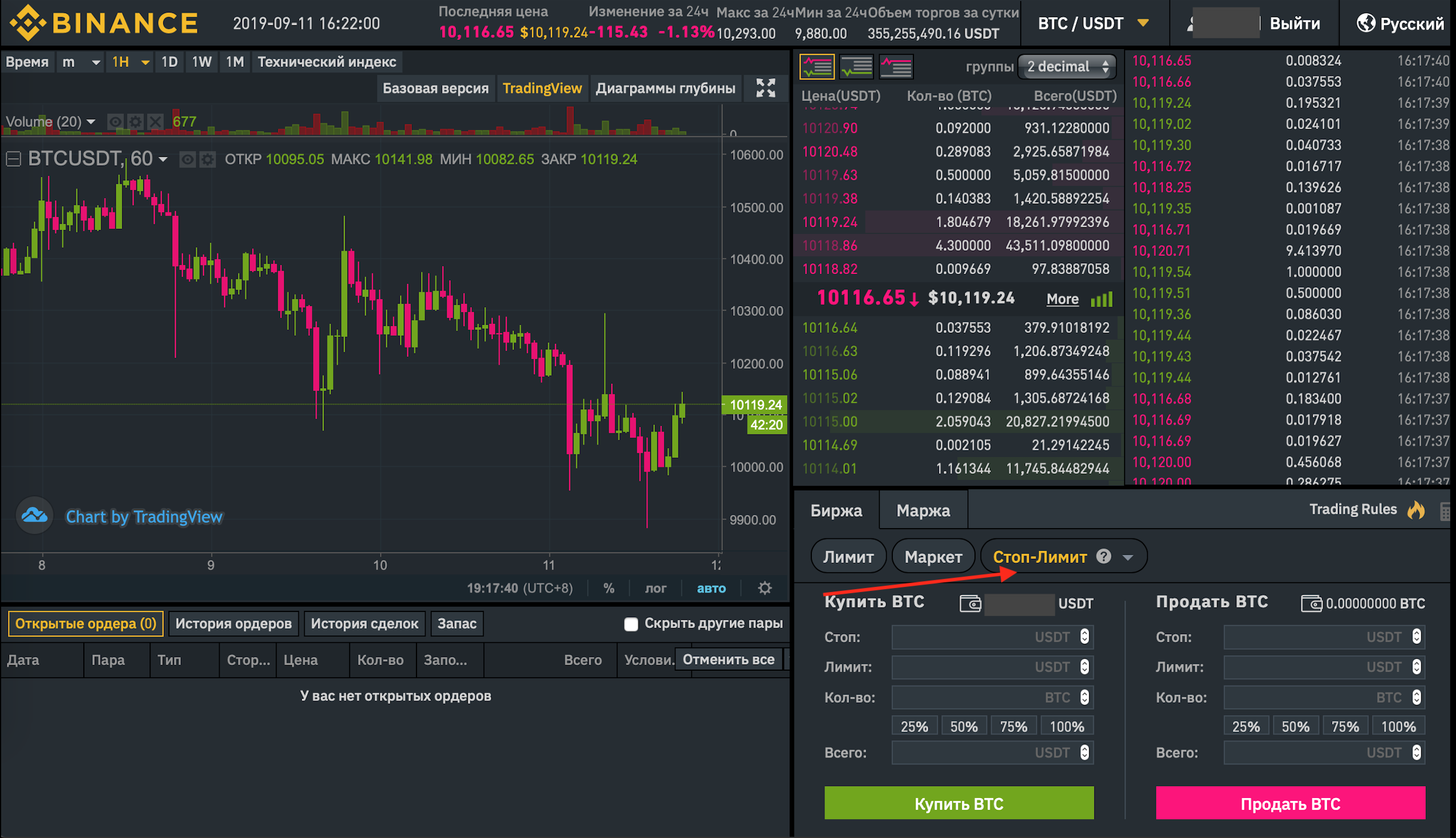The image size is (1456, 838).
Task: Expand the Стоп-Лимит order type dropdown arrow
Action: pyautogui.click(x=1127, y=557)
